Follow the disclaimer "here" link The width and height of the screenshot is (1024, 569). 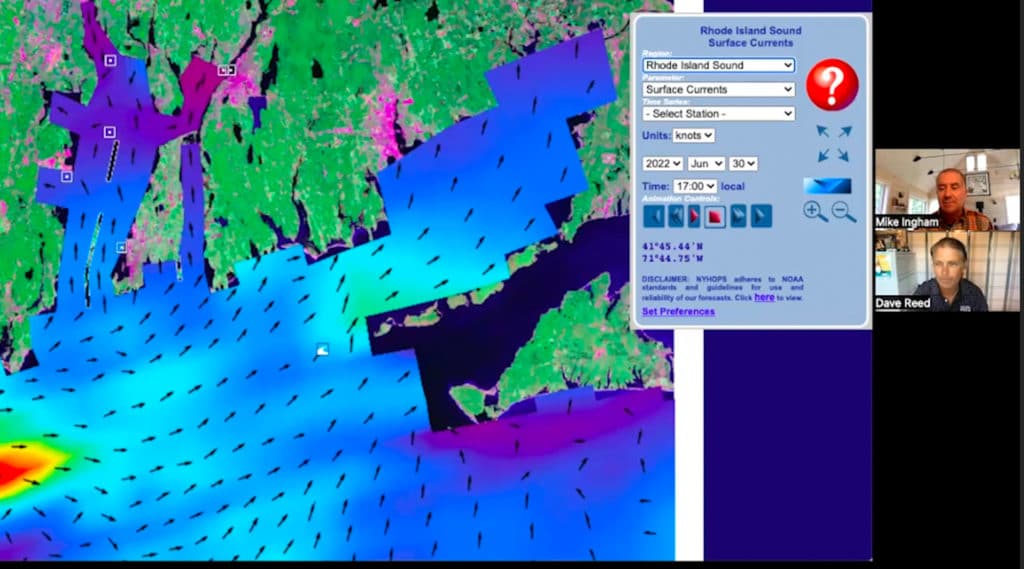coord(764,297)
